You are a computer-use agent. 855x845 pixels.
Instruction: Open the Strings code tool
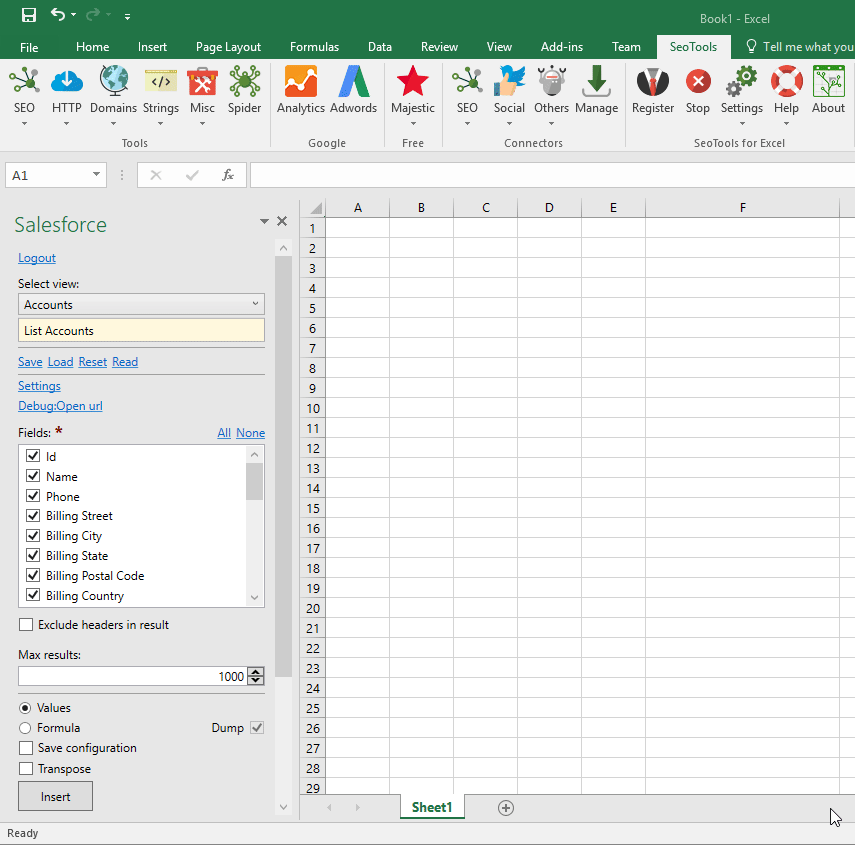[161, 82]
